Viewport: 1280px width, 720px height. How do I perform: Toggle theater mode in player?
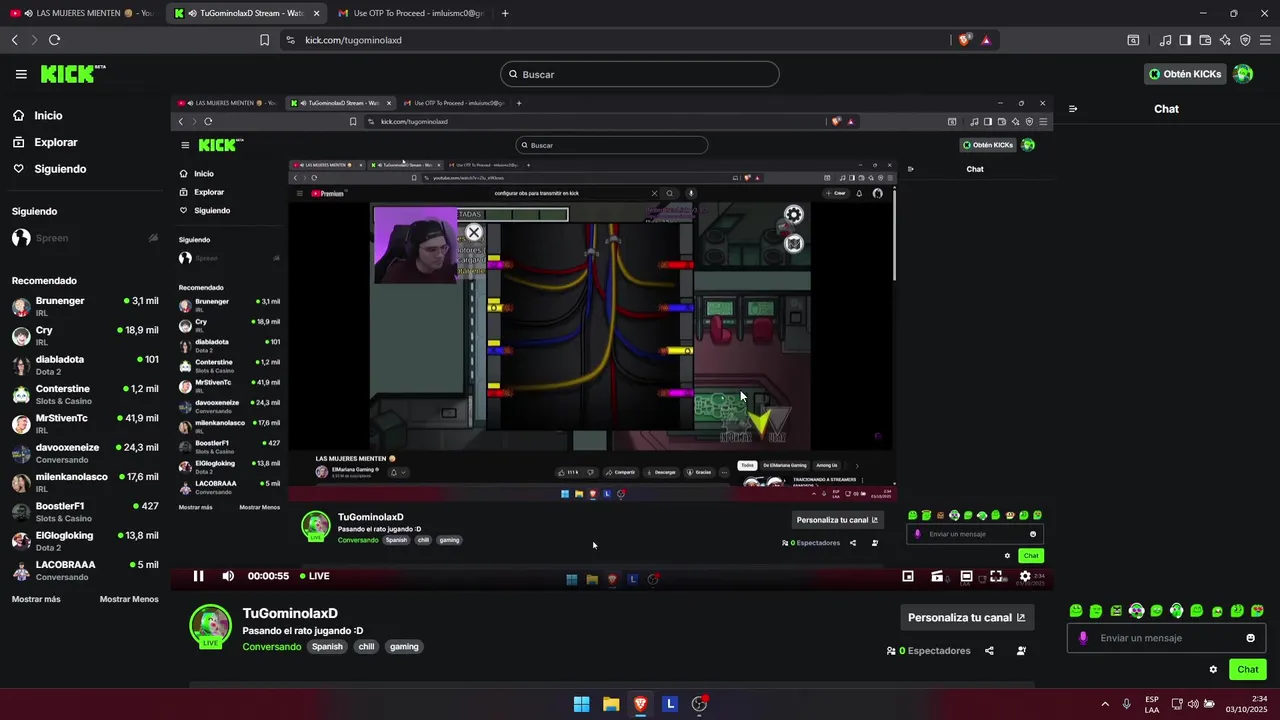tap(966, 576)
